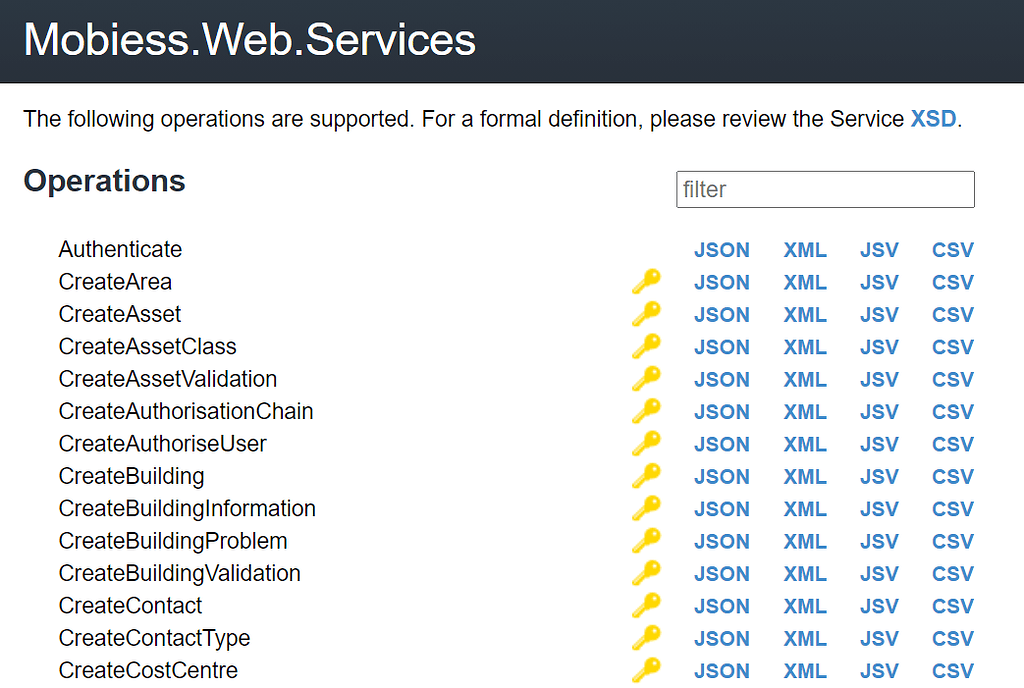Open the CreateAssetClass operation

click(x=147, y=346)
